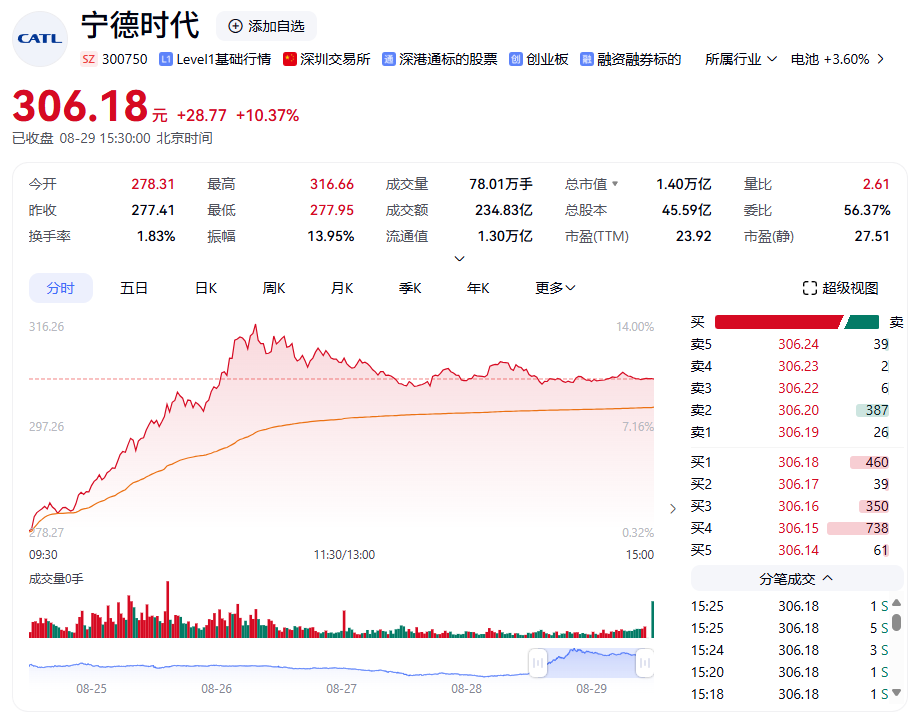
Task: Click the 添加自选 button
Action: [267, 26]
